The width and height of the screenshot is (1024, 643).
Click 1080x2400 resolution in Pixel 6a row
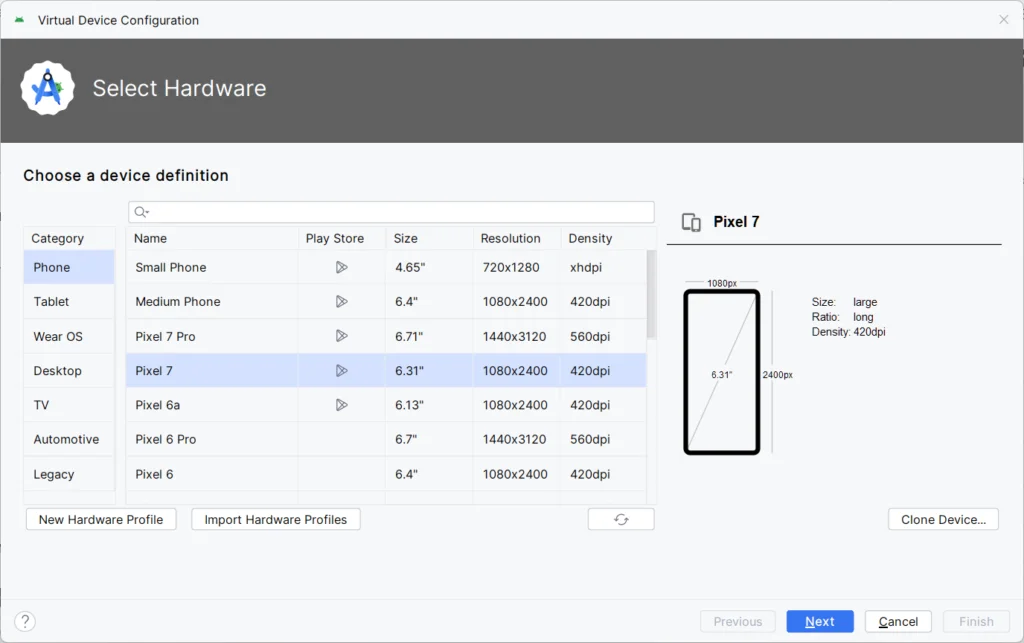tap(517, 405)
